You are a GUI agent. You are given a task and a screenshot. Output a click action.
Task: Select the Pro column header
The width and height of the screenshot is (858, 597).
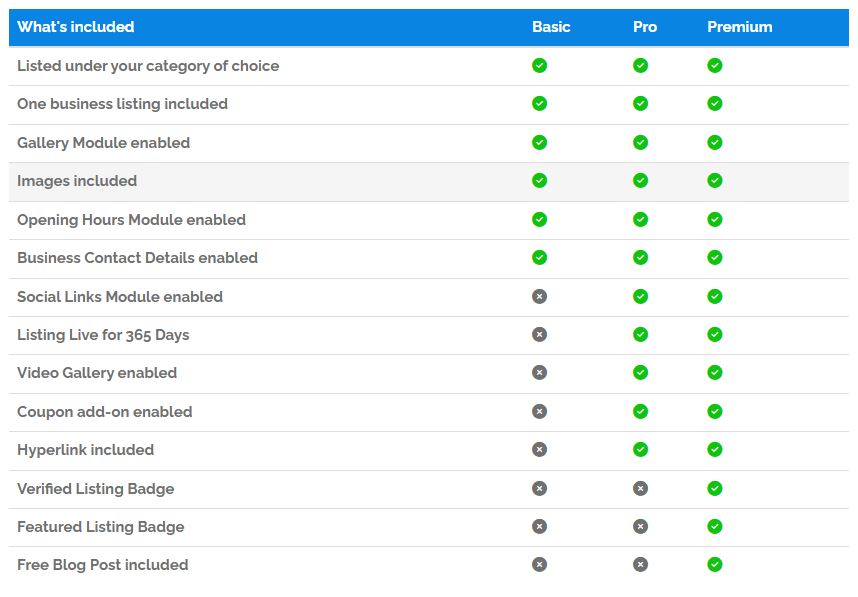coord(645,27)
